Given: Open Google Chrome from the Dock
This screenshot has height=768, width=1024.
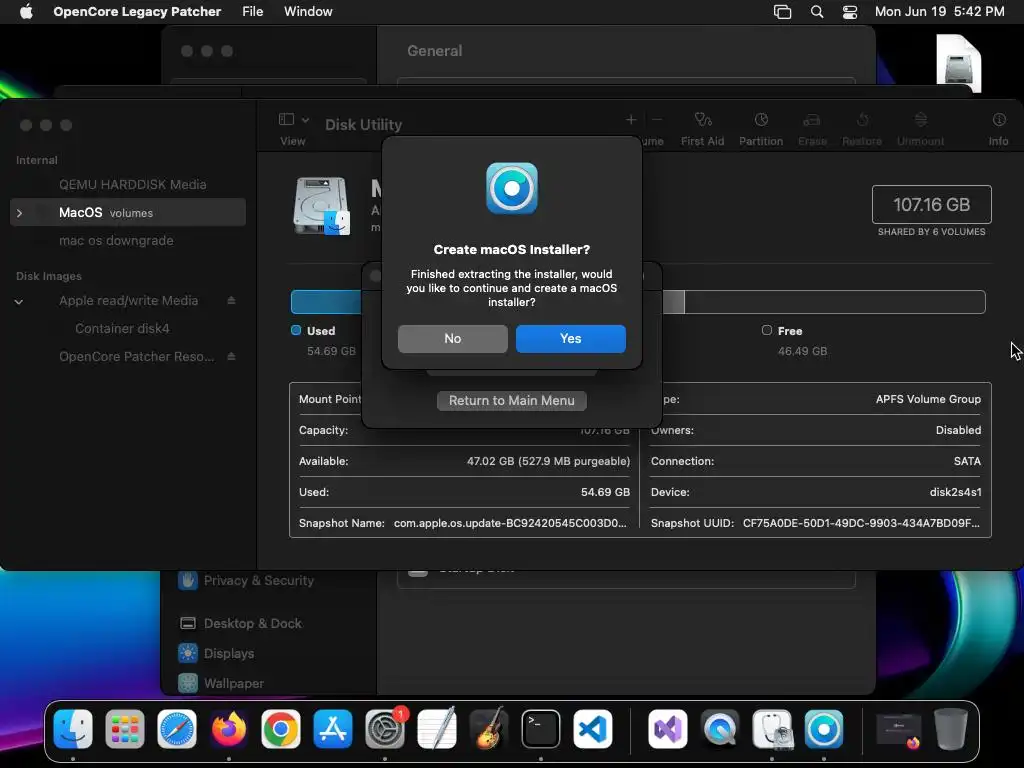Looking at the screenshot, I should [281, 729].
